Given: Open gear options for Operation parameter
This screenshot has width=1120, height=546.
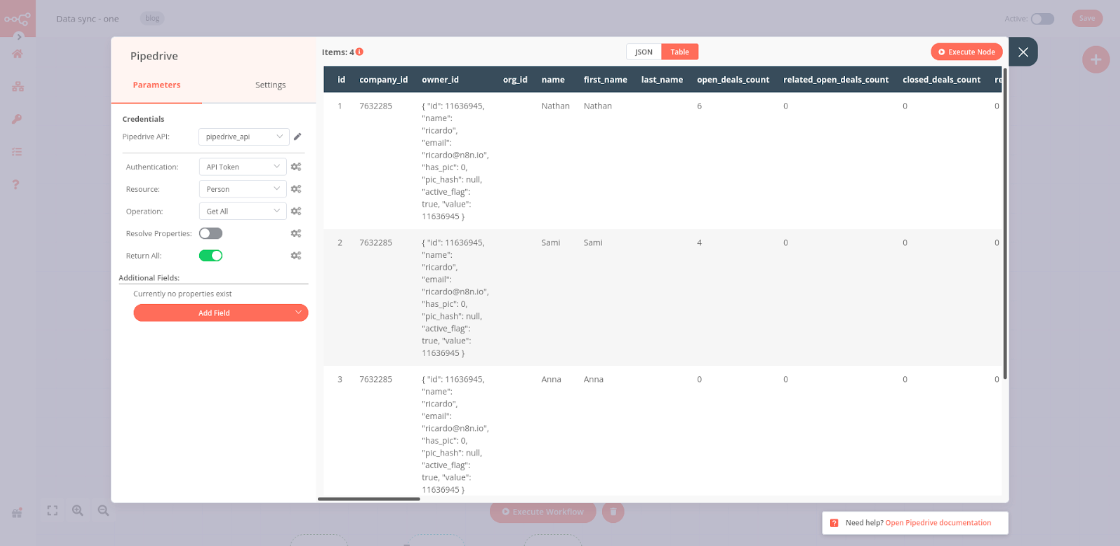Looking at the screenshot, I should (x=296, y=212).
